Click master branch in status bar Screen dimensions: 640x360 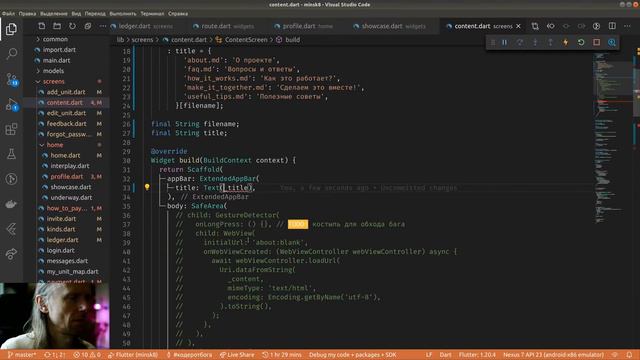22,355
